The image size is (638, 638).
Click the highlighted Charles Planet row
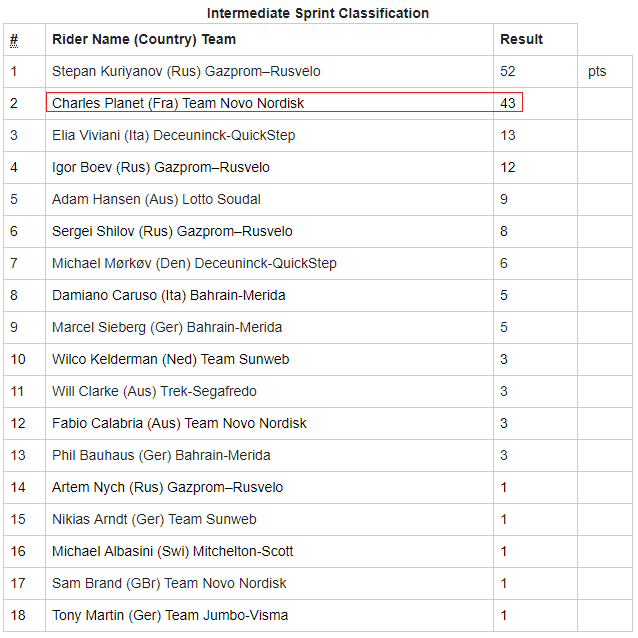[284, 102]
